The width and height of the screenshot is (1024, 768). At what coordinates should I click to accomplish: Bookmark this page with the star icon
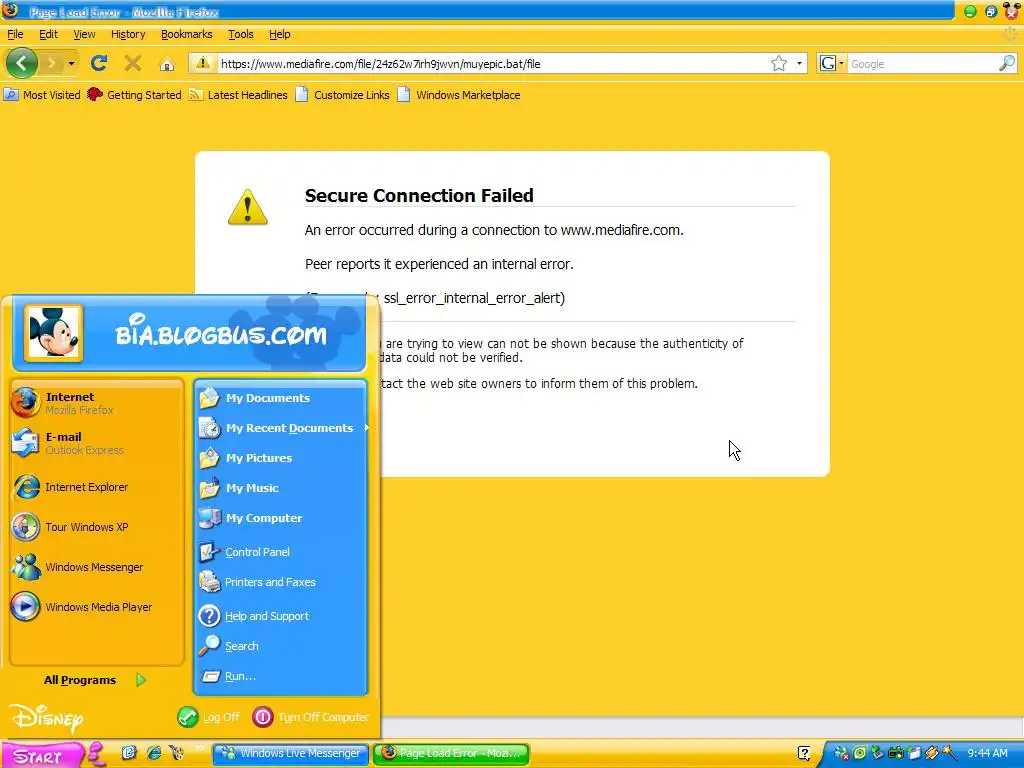pos(778,63)
